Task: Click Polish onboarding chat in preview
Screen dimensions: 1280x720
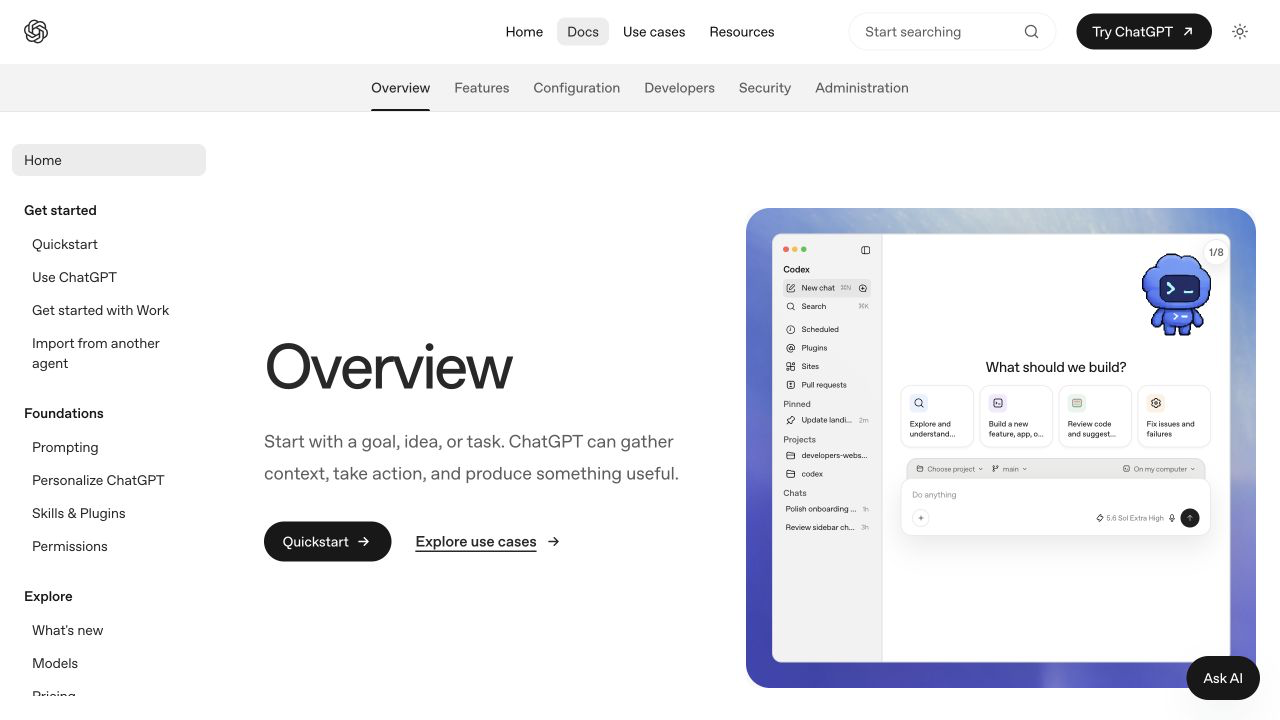Action: (826, 509)
